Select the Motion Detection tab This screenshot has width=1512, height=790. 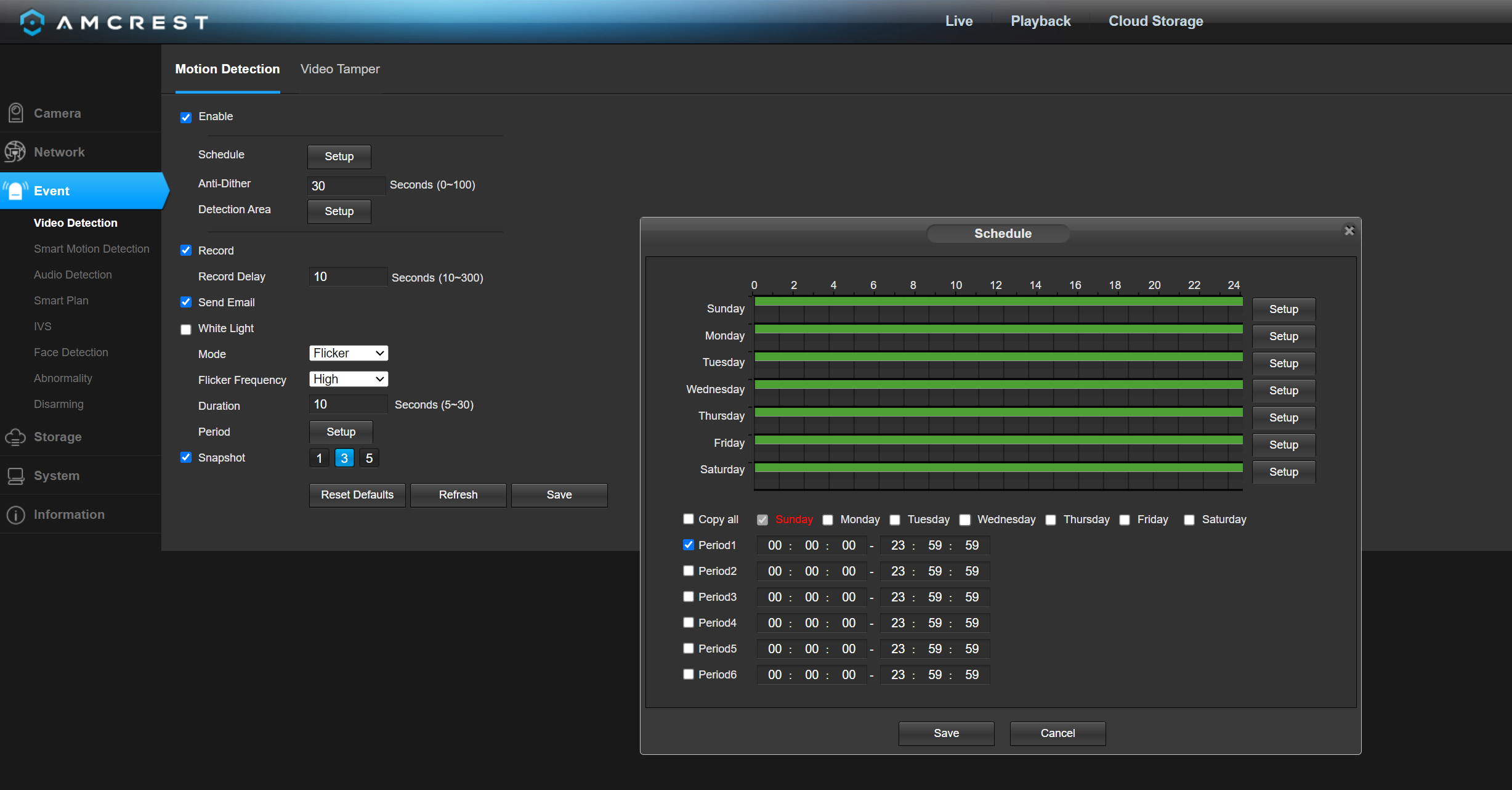(x=227, y=69)
